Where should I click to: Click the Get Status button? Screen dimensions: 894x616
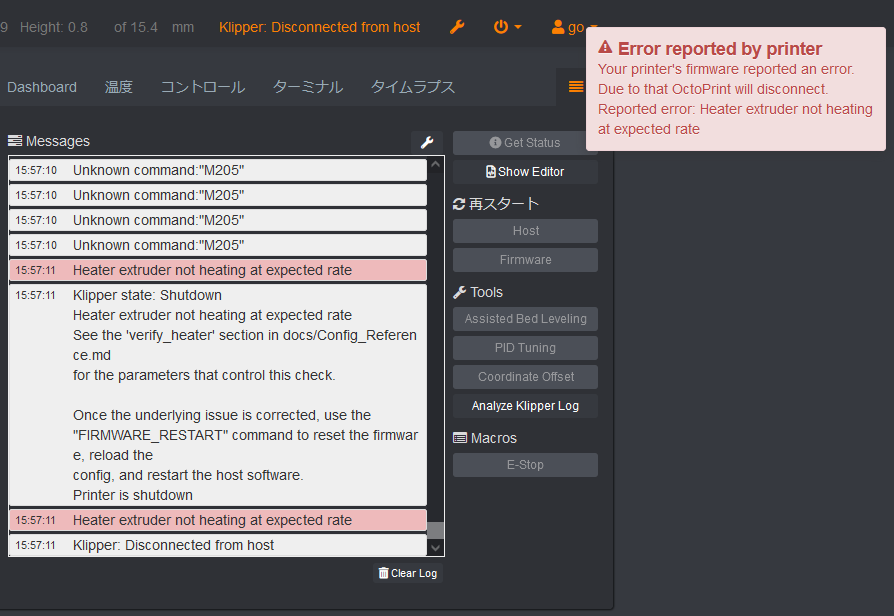click(x=525, y=143)
